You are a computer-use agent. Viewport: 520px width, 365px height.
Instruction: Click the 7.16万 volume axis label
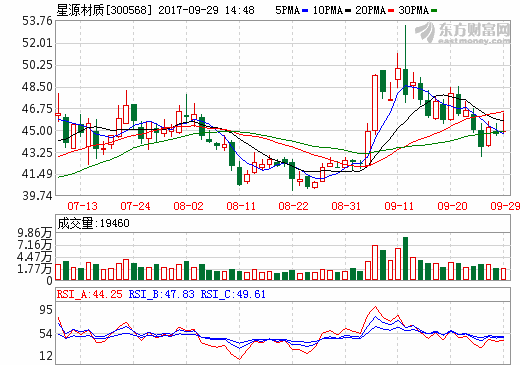click(35, 245)
